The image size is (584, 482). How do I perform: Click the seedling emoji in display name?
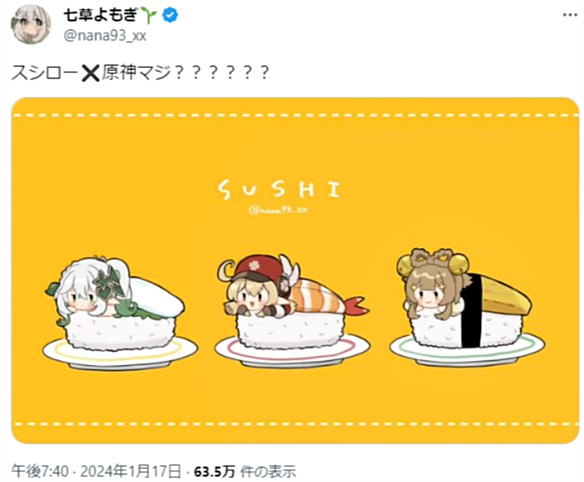(x=149, y=16)
